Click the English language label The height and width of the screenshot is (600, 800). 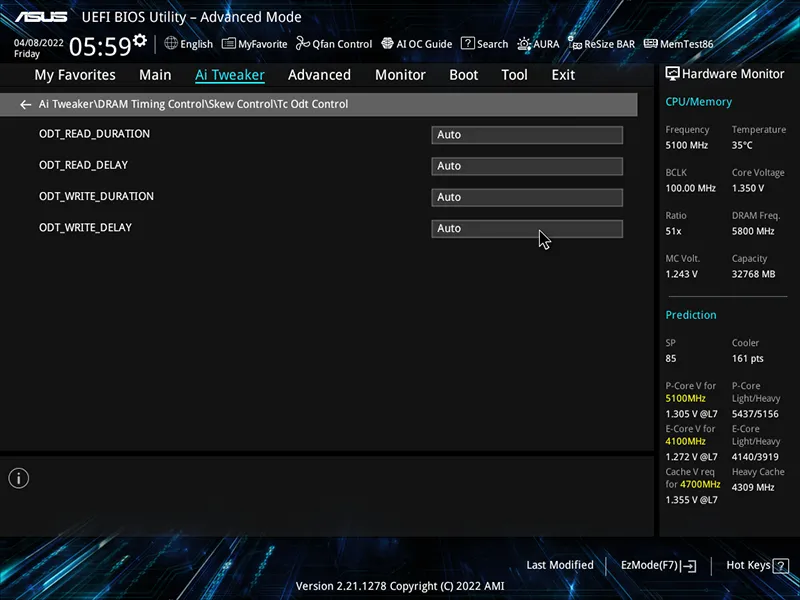coord(196,44)
